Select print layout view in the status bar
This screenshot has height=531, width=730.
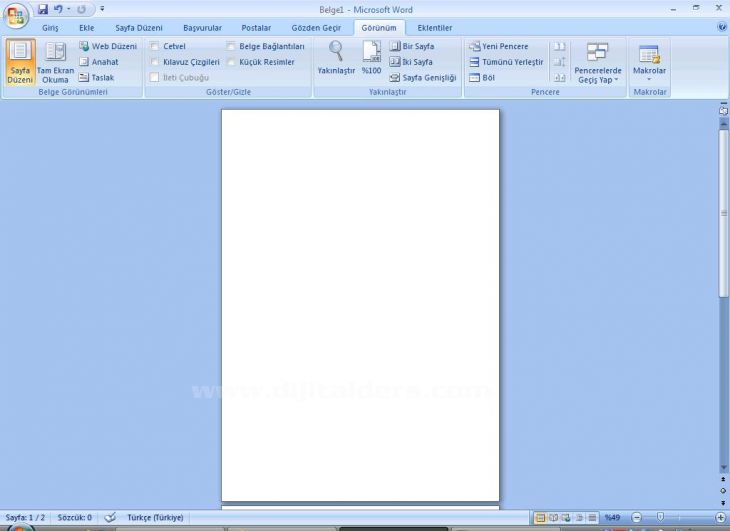(x=540, y=518)
